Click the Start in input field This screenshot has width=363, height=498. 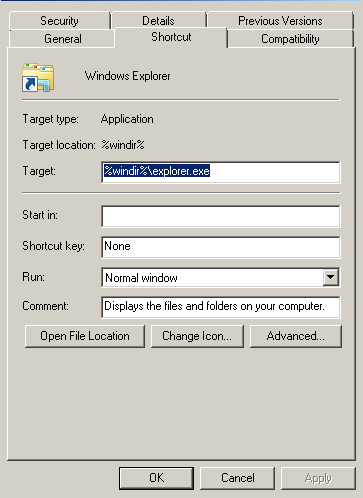tap(221, 216)
